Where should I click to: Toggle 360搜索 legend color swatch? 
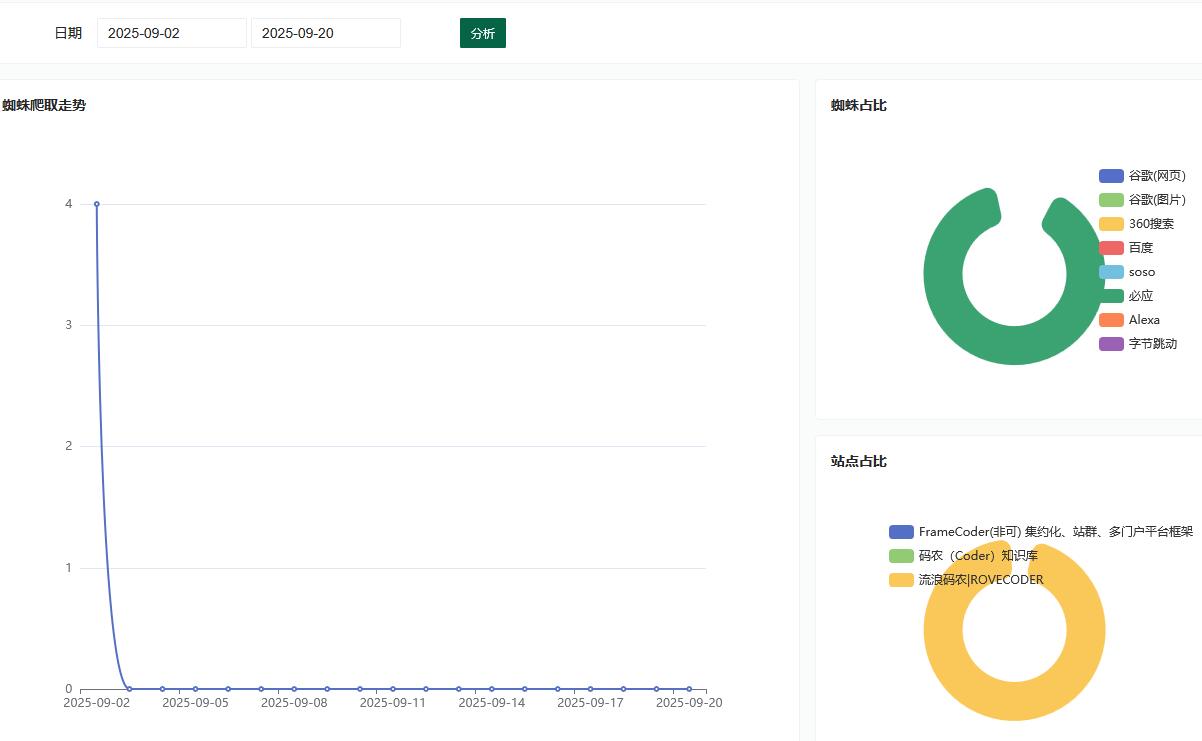click(x=1111, y=224)
